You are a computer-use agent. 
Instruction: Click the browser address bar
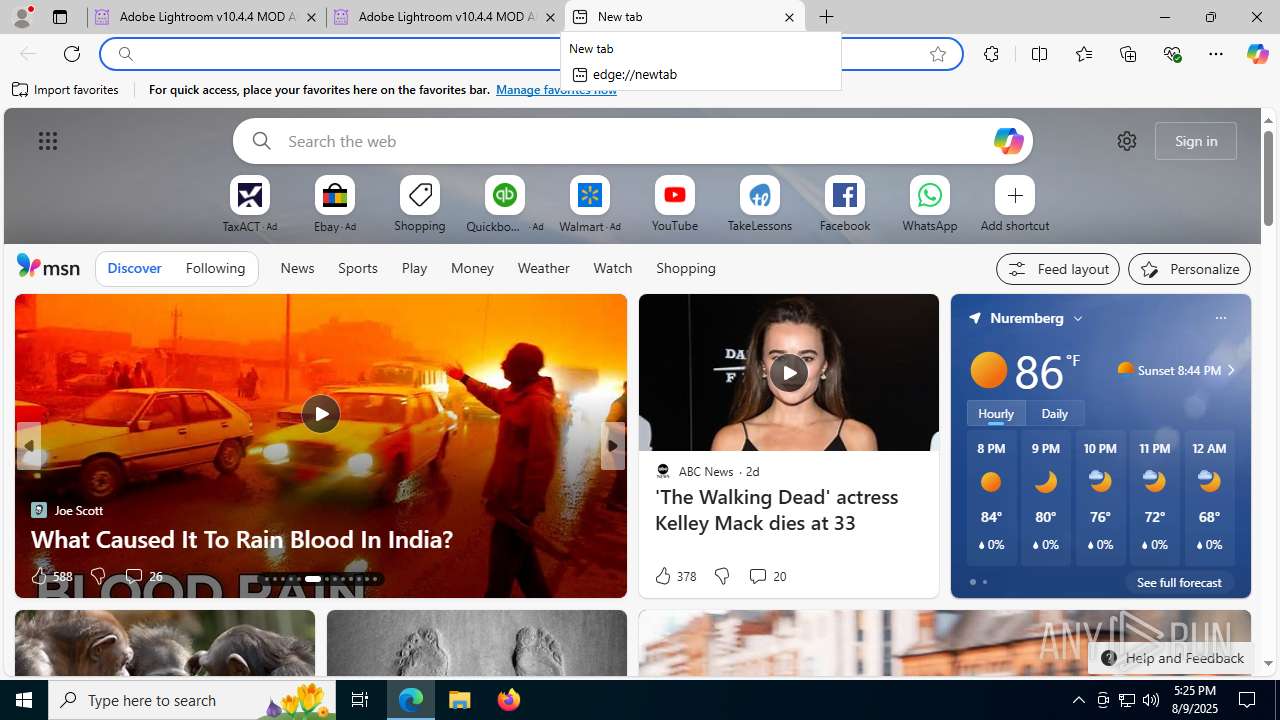click(530, 54)
